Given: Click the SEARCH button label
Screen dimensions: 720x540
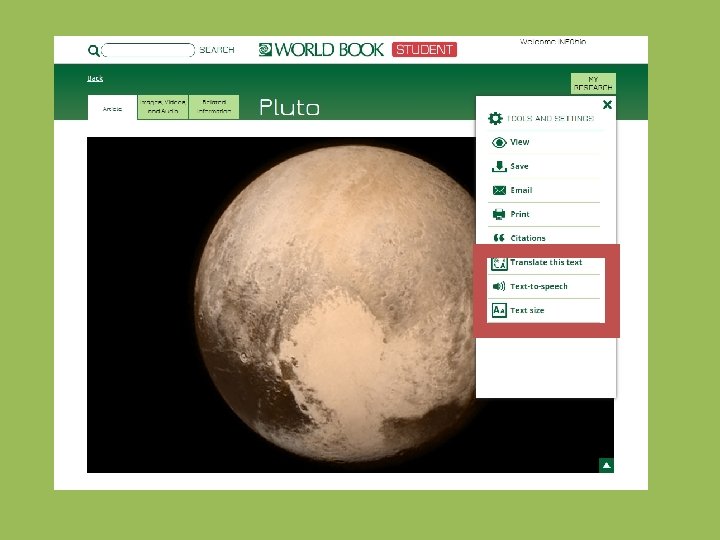Looking at the screenshot, I should (217, 50).
